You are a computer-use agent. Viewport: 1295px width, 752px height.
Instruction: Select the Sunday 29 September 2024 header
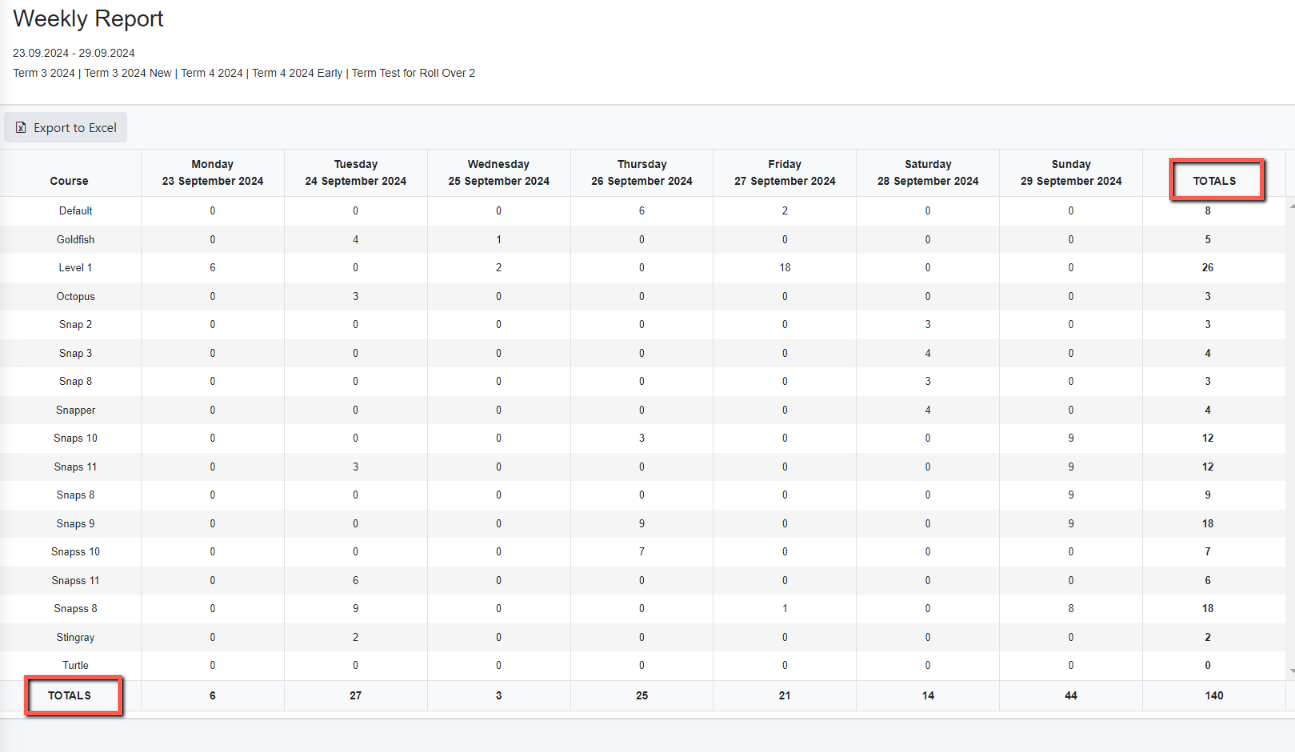[1071, 173]
